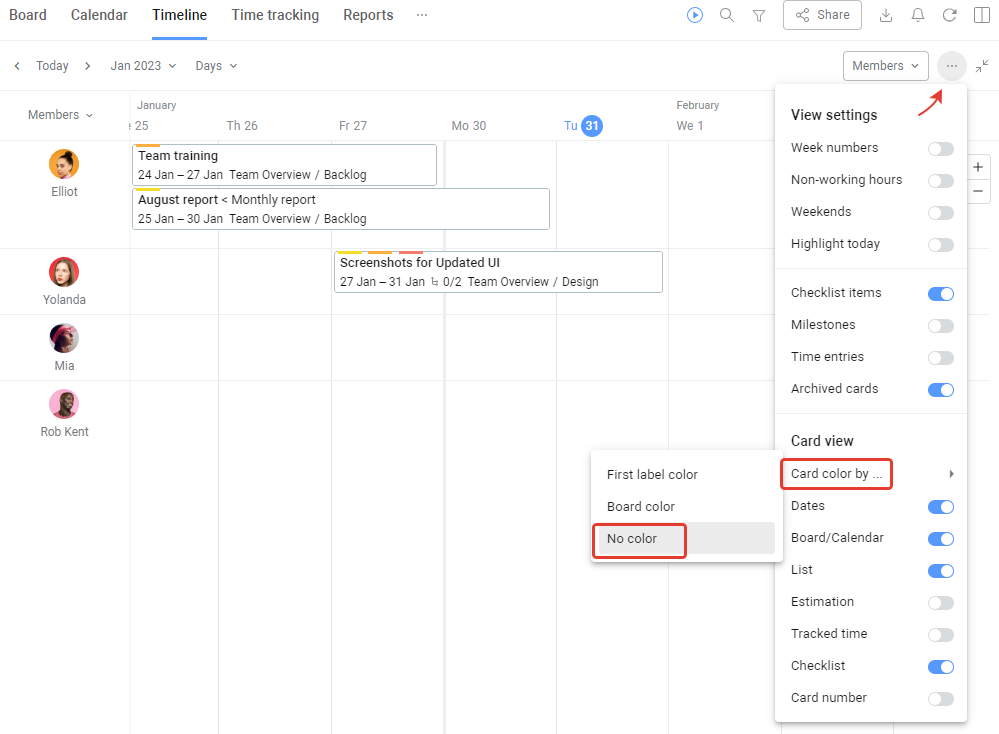Click the Th 26 date header
The image size is (999, 734).
242,126
